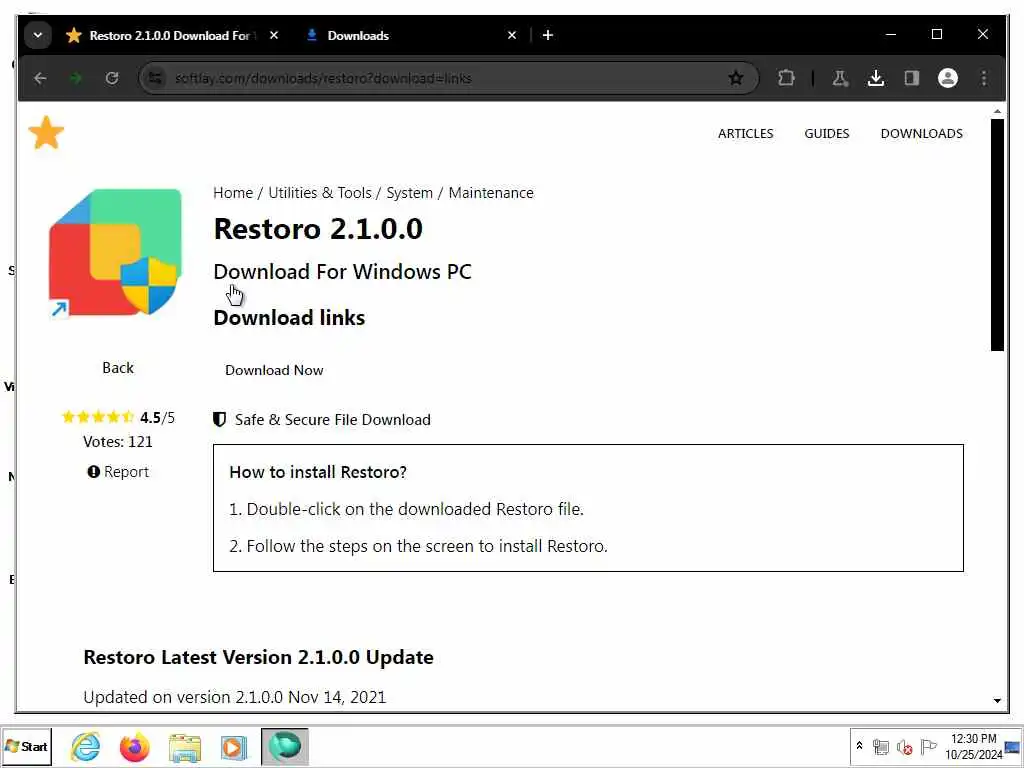
Task: Click the taskbar clock 12:30 PM
Action: coord(973,746)
